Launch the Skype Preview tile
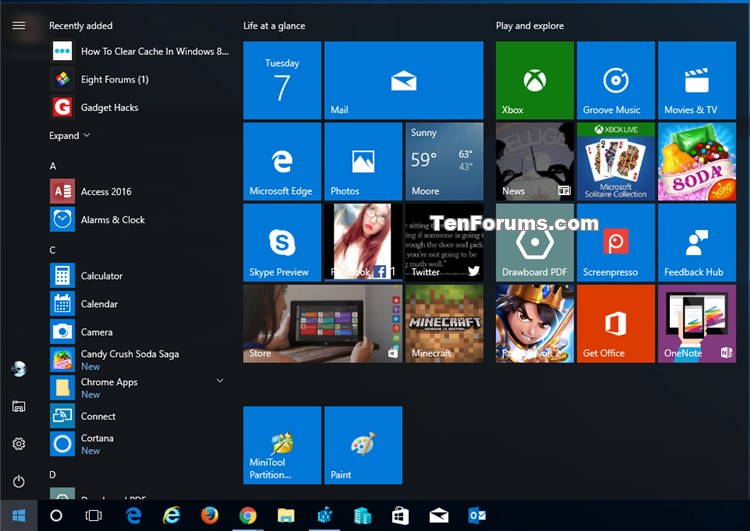Screen dimensions: 750x531 [x=282, y=243]
